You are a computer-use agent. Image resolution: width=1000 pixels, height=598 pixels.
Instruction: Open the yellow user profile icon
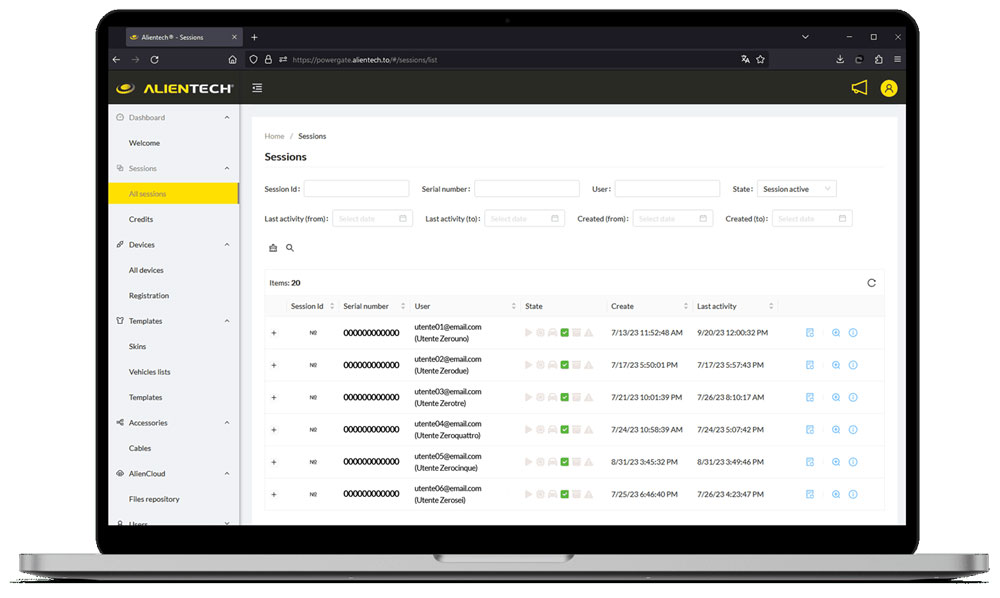(888, 88)
